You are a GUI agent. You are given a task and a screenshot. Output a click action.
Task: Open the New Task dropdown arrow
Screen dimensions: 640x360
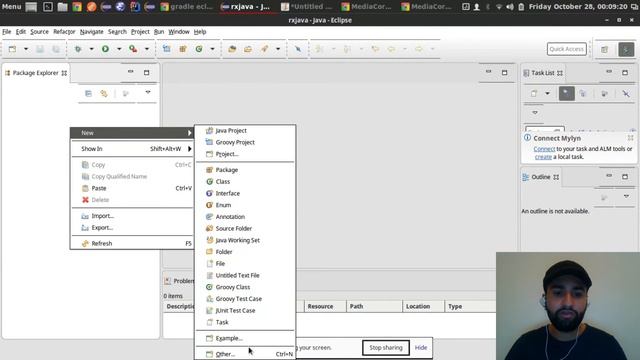click(x=548, y=93)
